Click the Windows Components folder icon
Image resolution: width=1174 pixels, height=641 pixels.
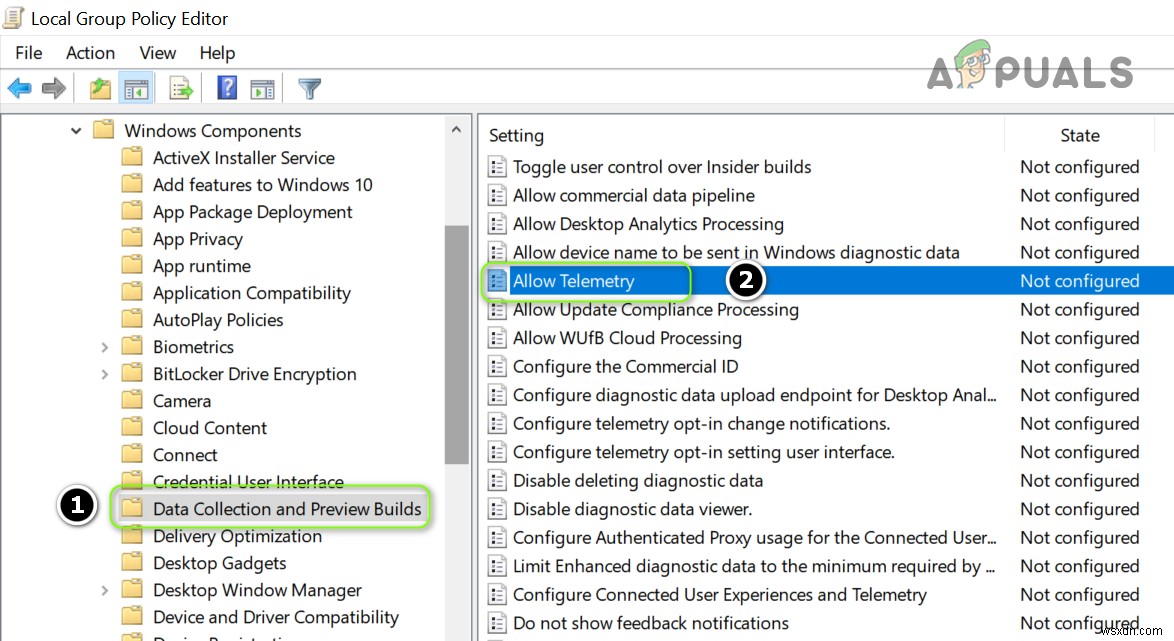click(103, 130)
